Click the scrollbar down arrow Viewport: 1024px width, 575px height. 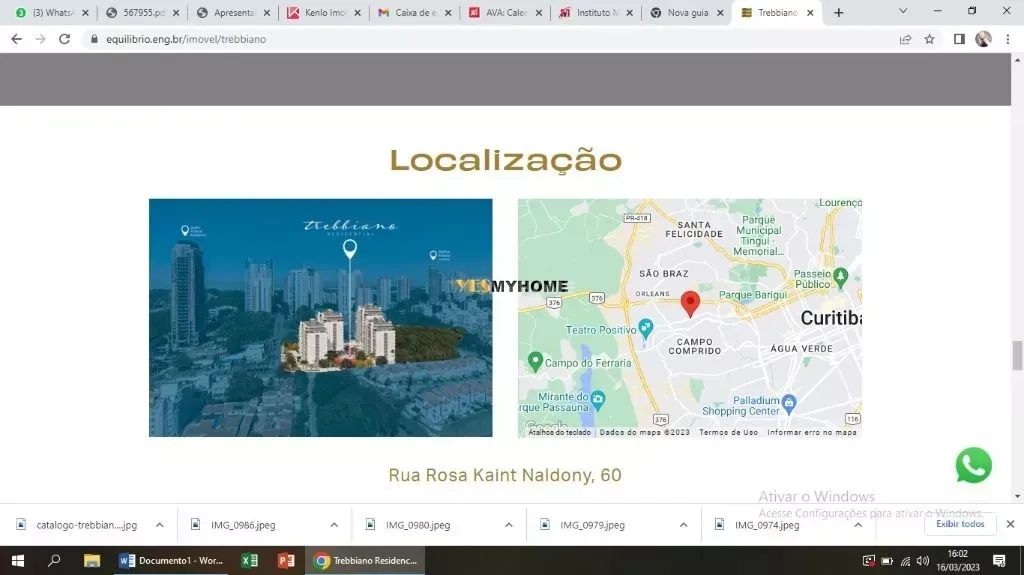click(1017, 497)
